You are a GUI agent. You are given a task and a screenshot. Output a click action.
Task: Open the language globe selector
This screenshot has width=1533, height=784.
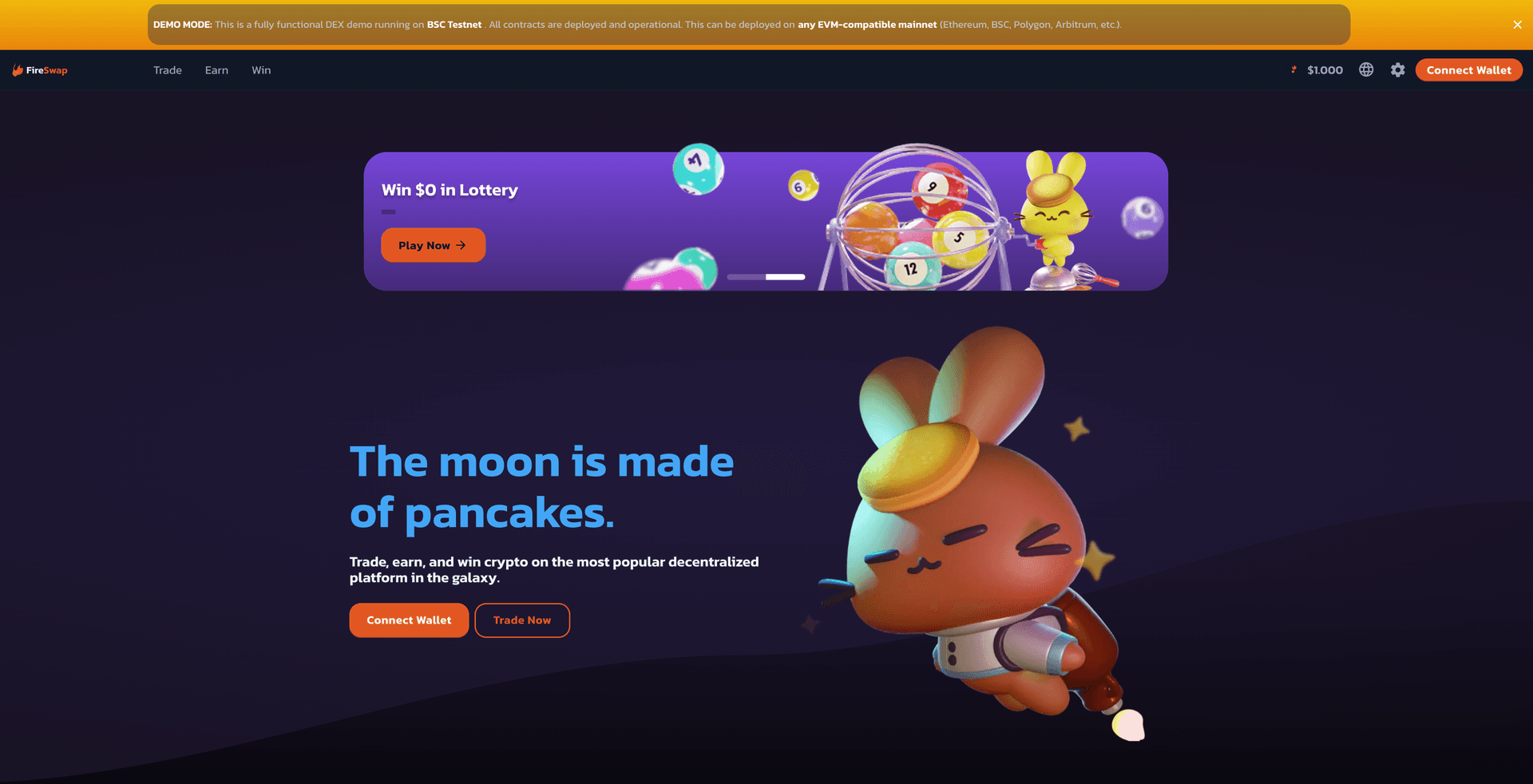1366,70
